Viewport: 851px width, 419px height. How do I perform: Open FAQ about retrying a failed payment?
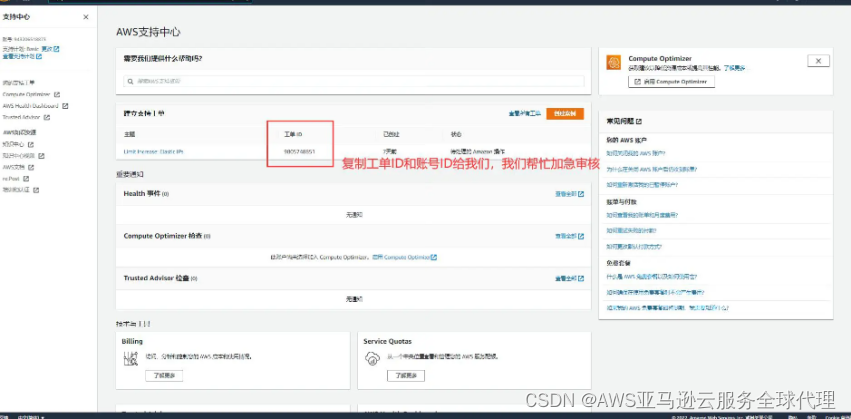click(633, 231)
